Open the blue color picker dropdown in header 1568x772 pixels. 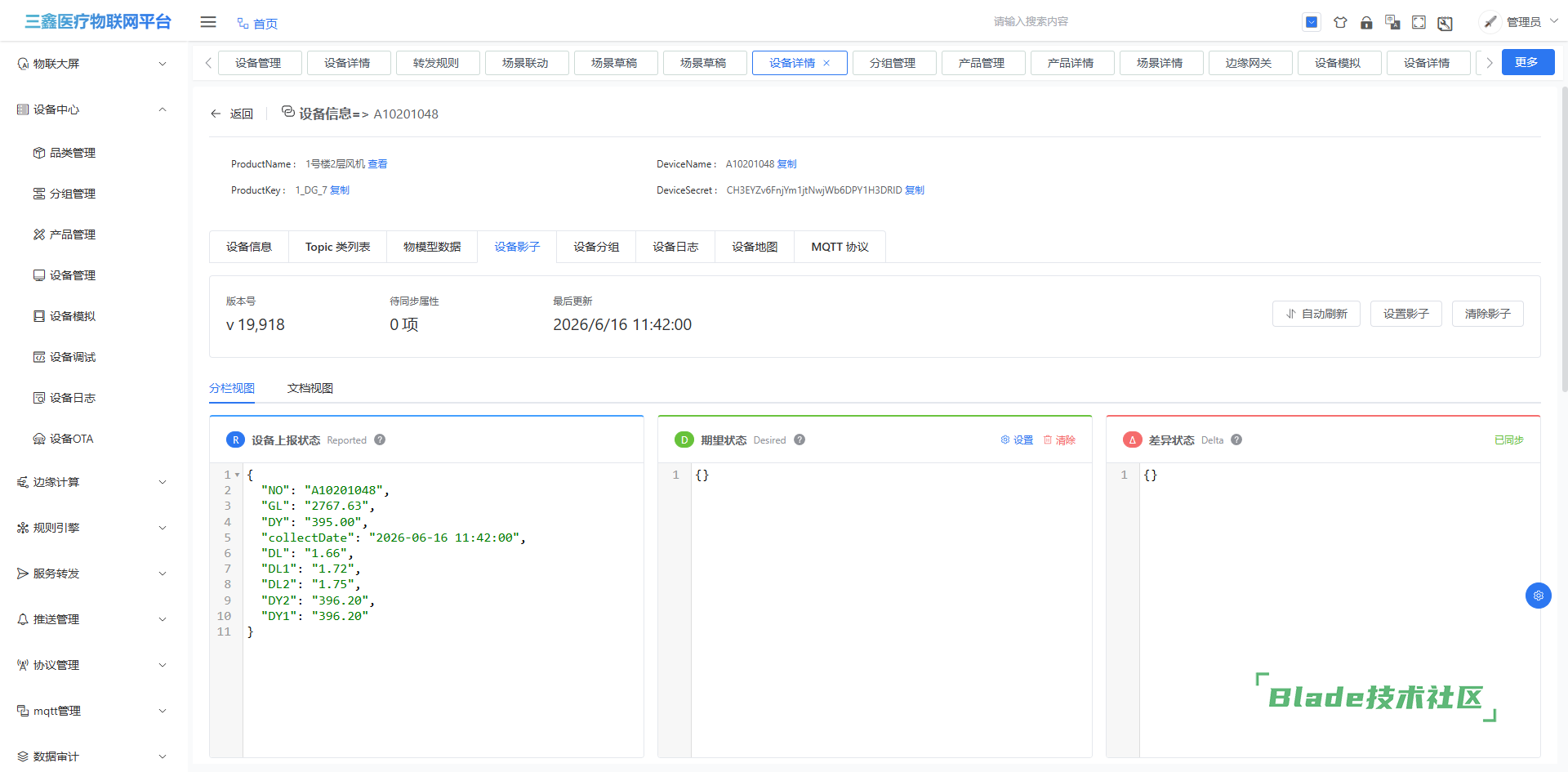coord(1312,22)
